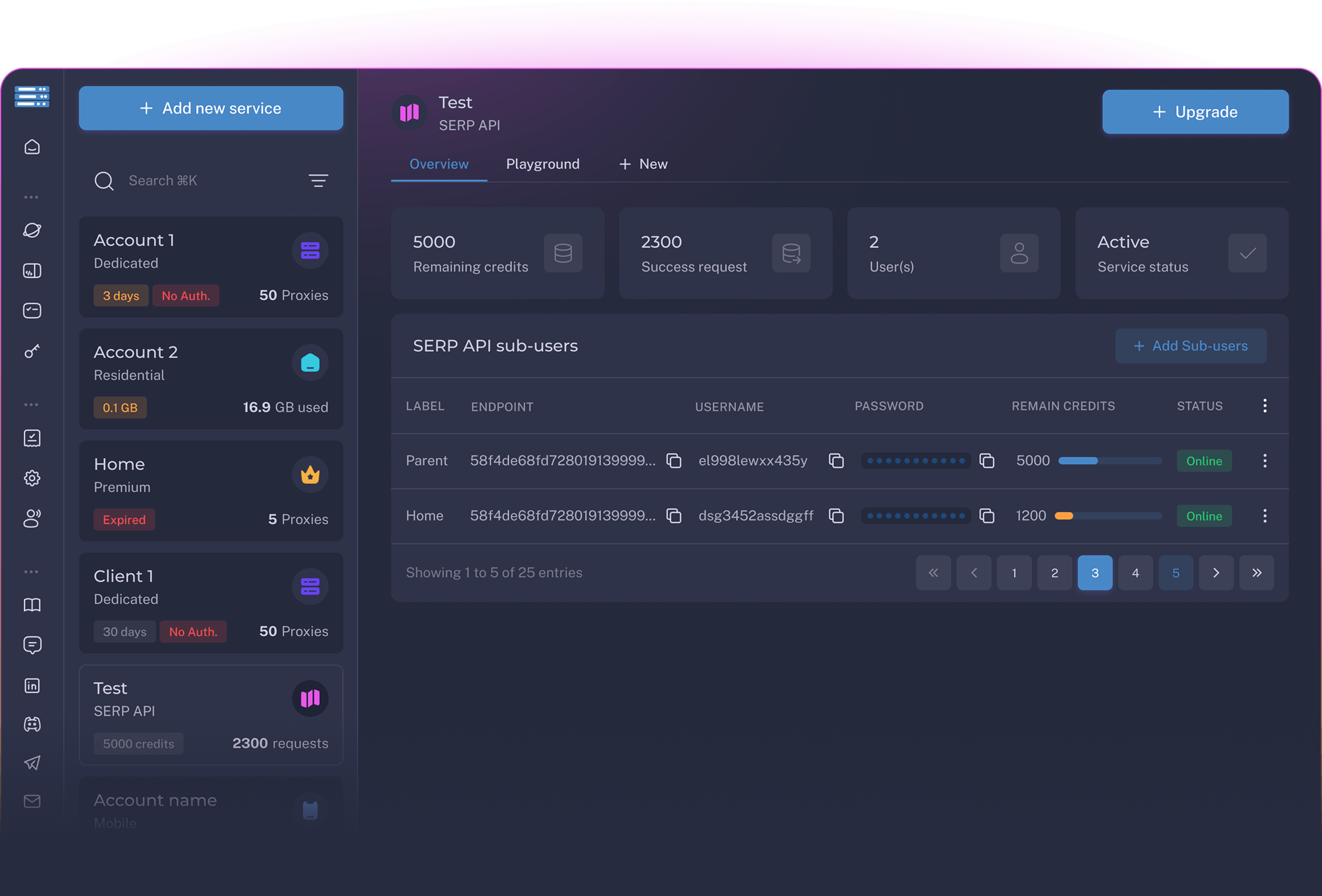1322x896 pixels.
Task: Copy the Parent row endpoint
Action: pos(673,460)
